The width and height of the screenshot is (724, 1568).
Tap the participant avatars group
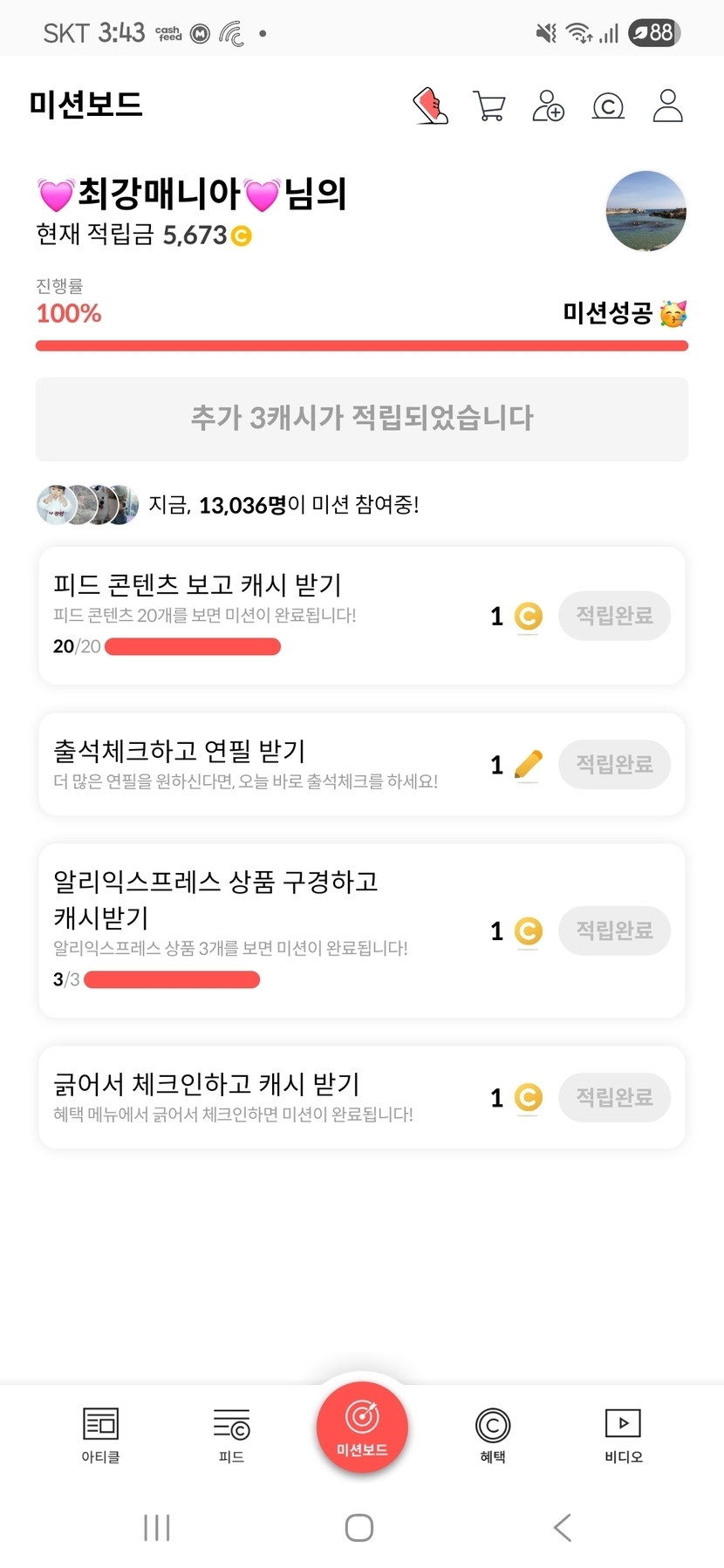click(x=87, y=504)
